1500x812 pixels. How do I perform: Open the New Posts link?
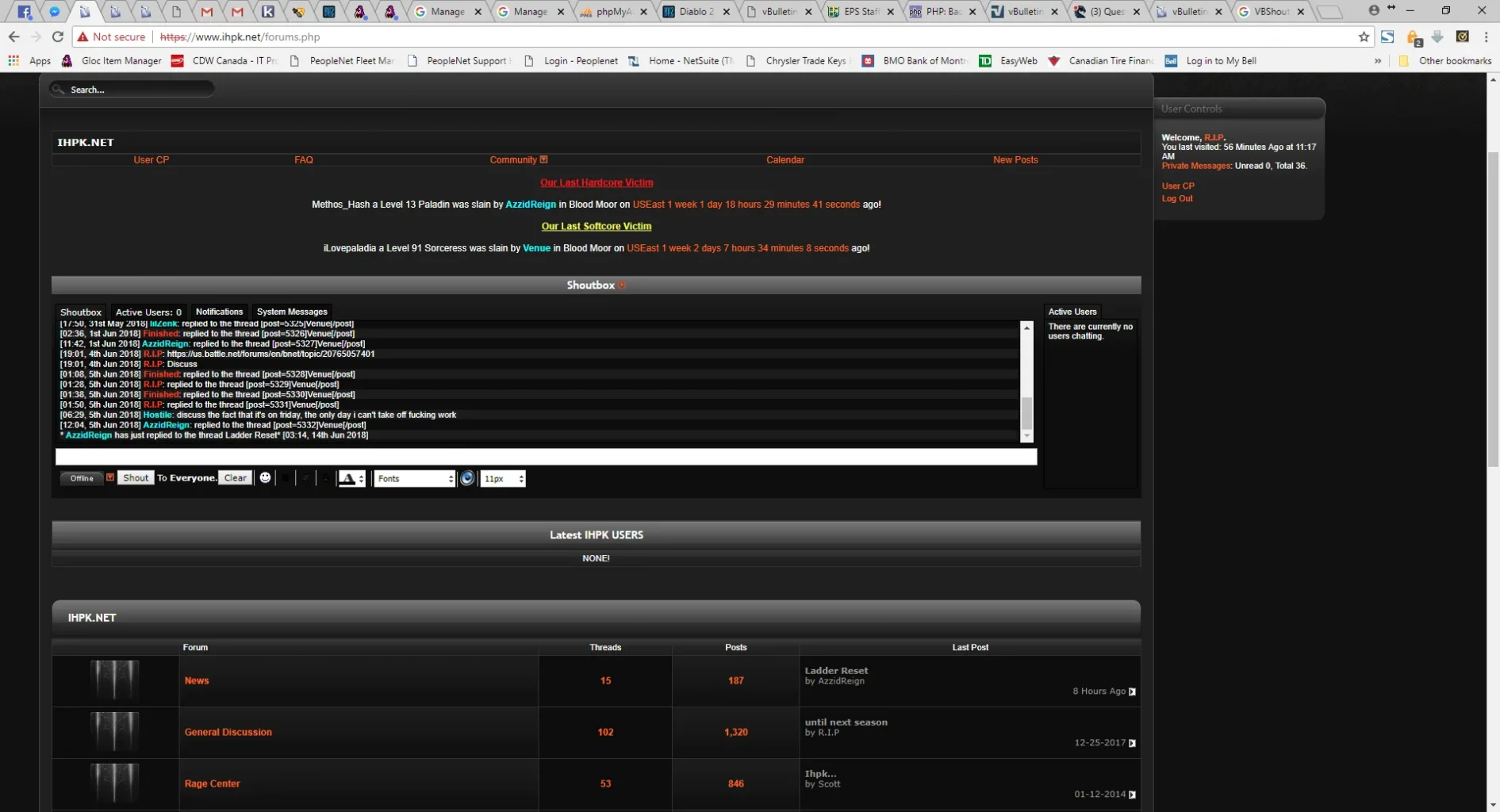1015,159
